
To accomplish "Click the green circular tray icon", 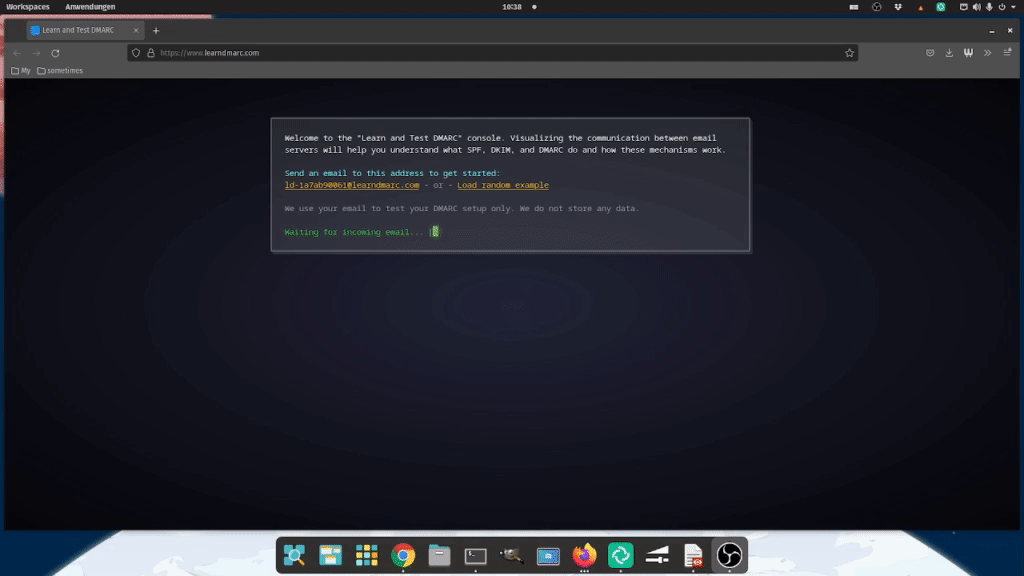I will pos(940,7).
